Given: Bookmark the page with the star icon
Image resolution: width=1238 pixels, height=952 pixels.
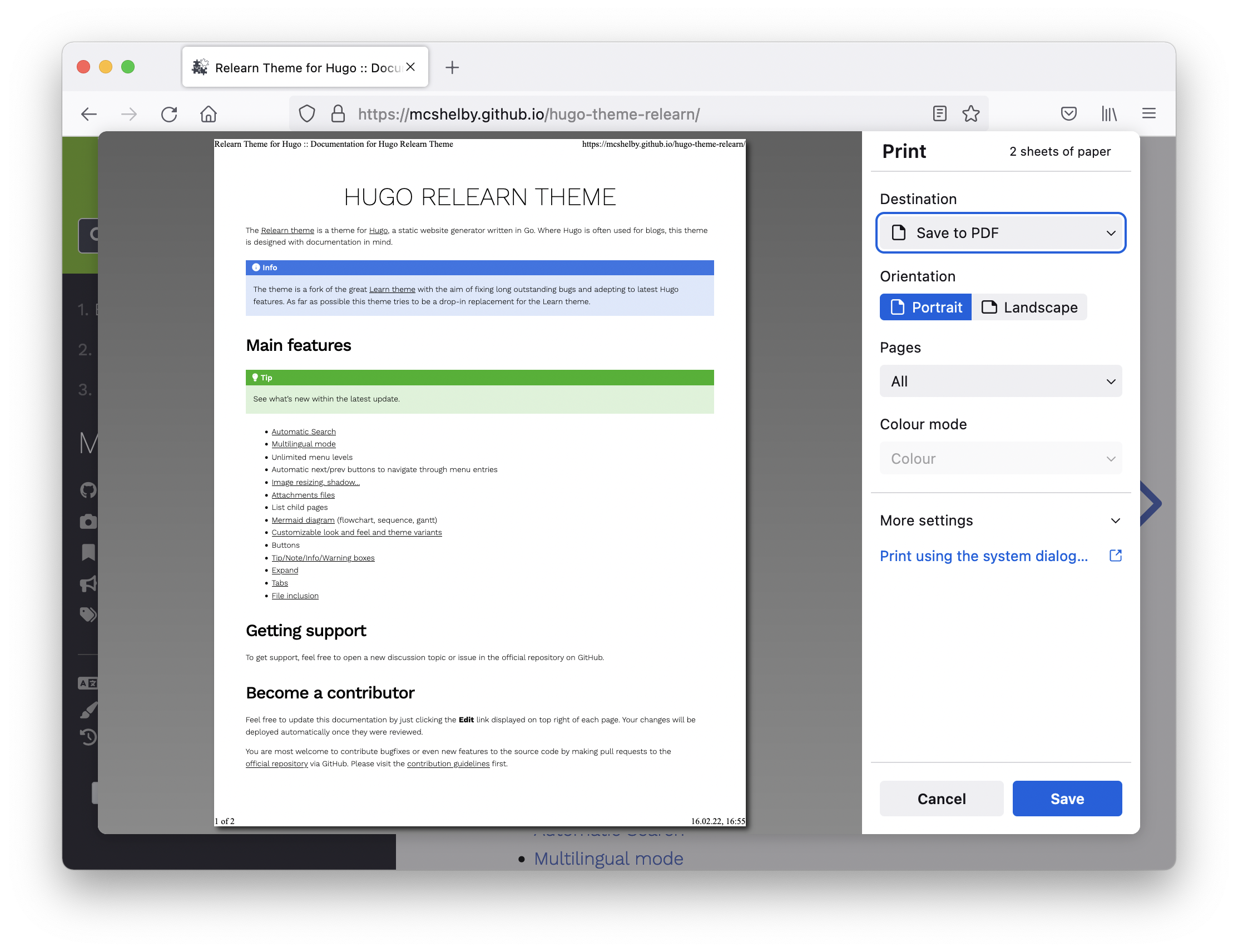Looking at the screenshot, I should (x=970, y=113).
